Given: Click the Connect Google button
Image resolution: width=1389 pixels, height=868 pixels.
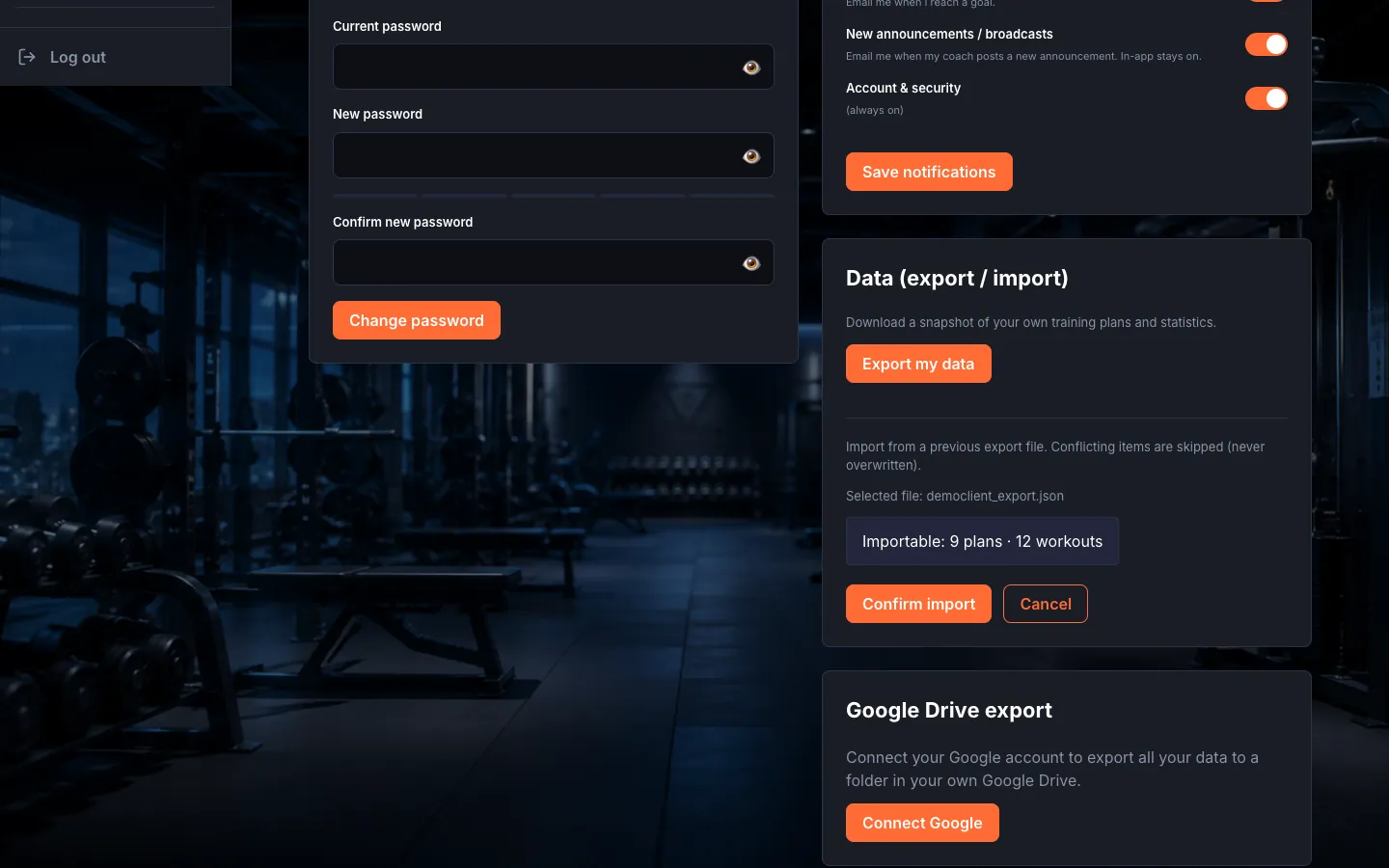Looking at the screenshot, I should pyautogui.click(x=922, y=823).
